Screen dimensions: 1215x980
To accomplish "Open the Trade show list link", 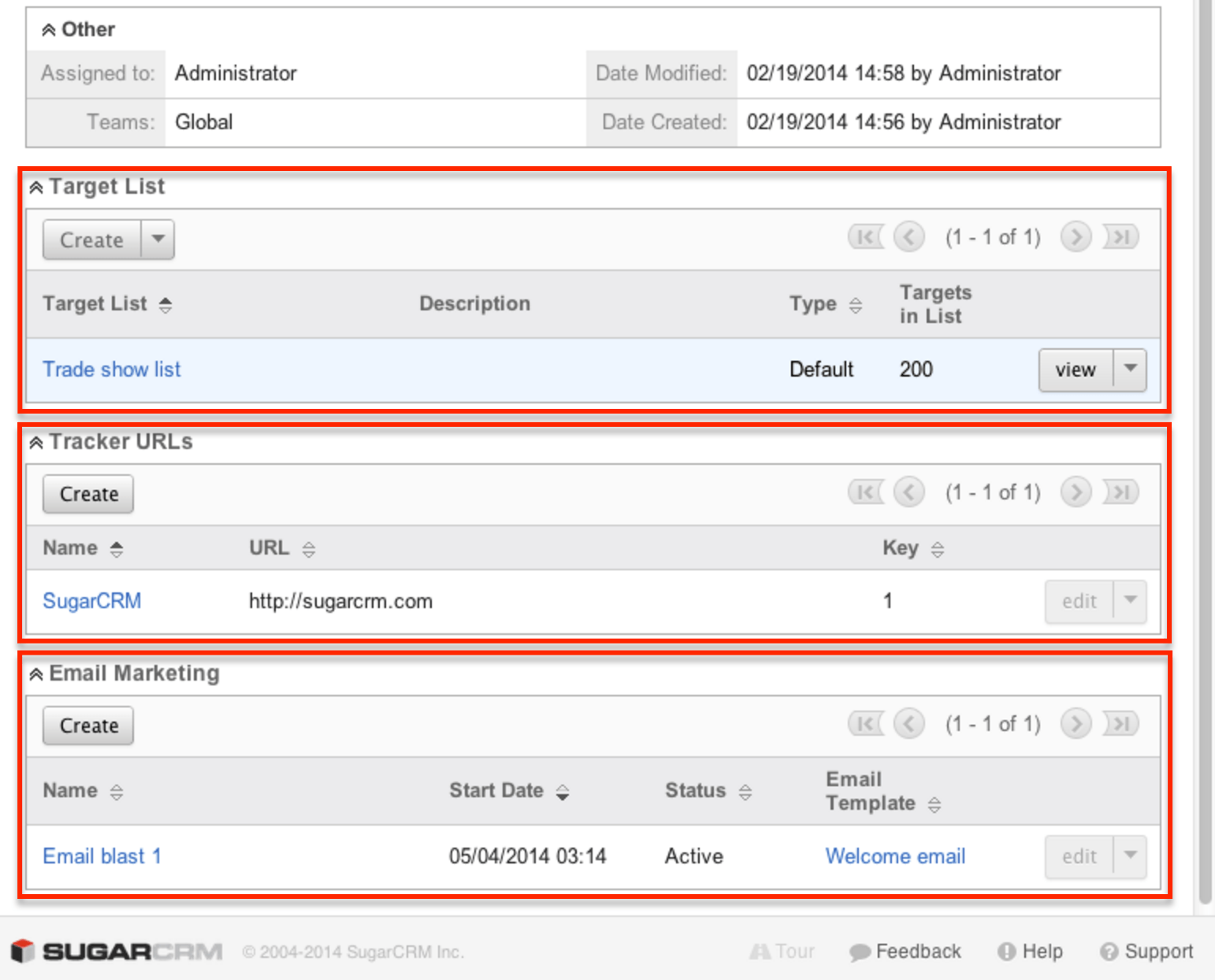I will click(112, 369).
